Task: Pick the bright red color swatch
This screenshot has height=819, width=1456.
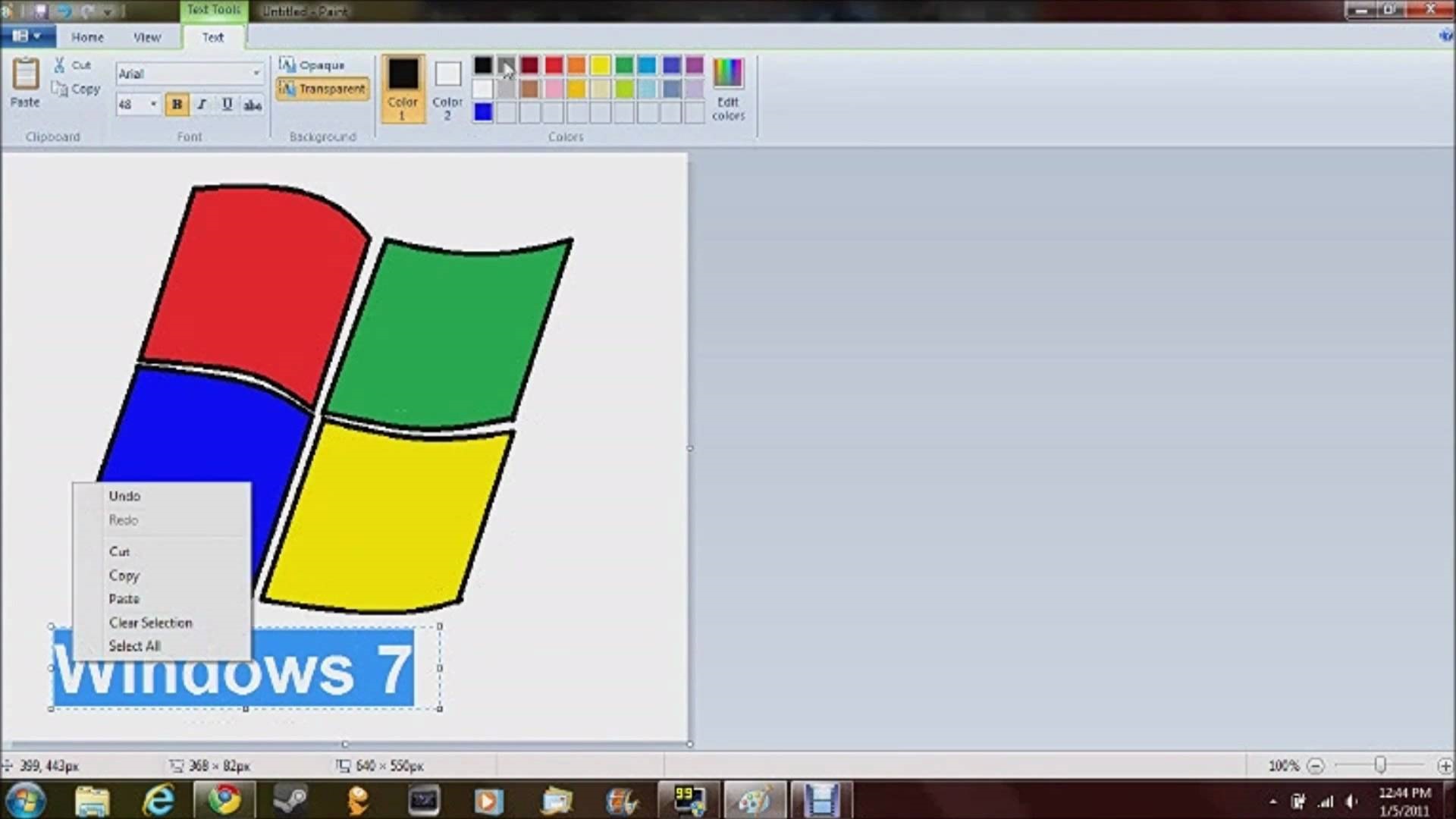Action: pyautogui.click(x=554, y=65)
